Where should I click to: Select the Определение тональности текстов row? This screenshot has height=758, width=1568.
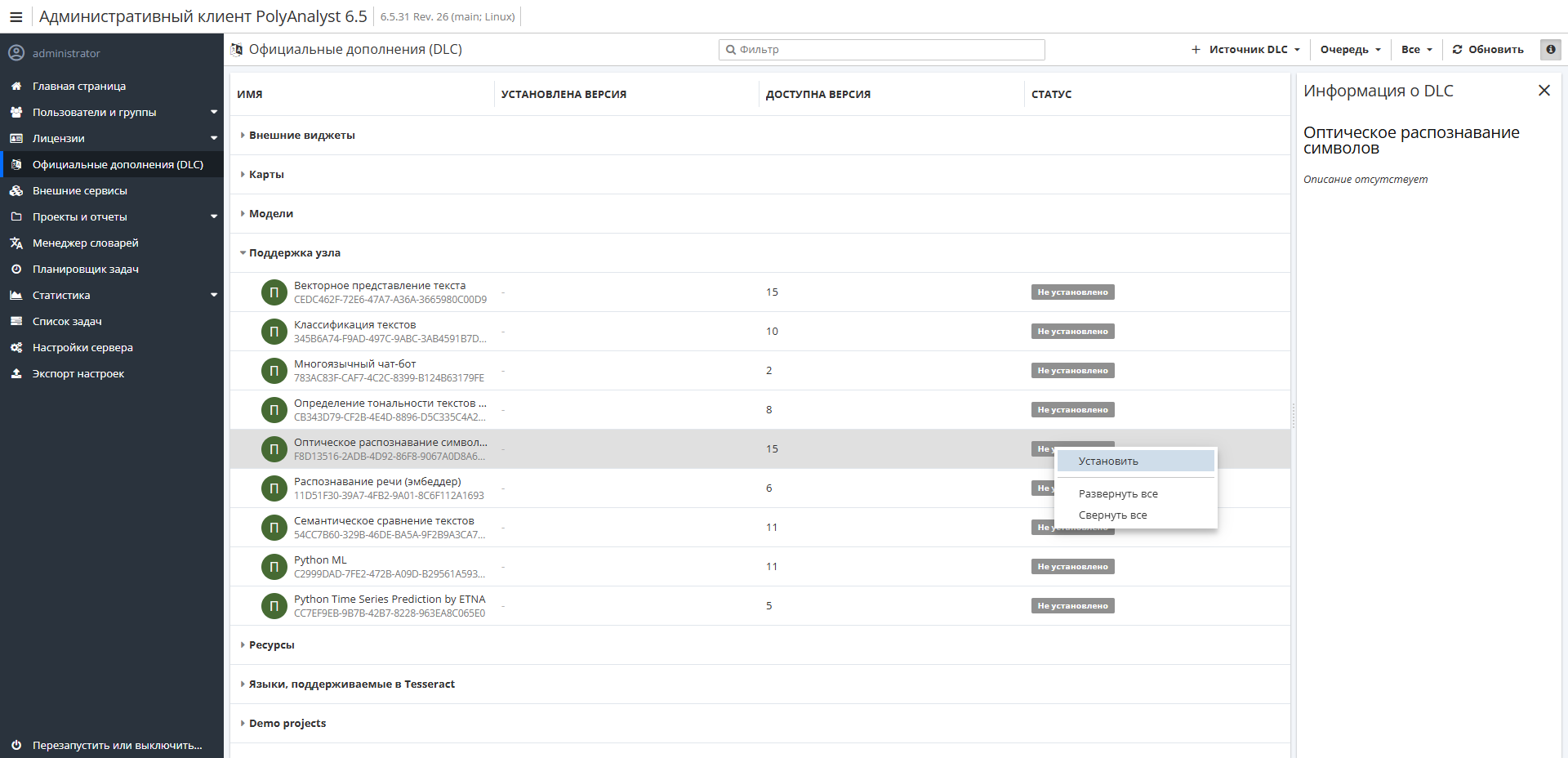pyautogui.click(x=759, y=410)
